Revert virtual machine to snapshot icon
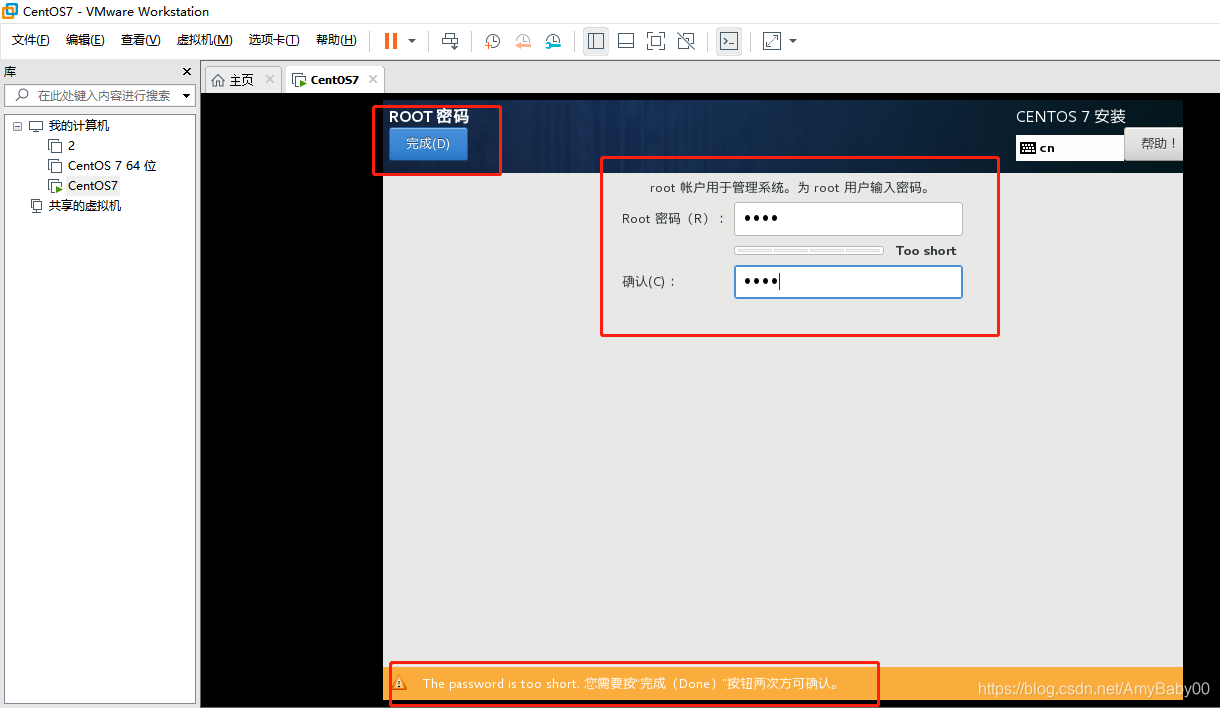 pos(523,41)
